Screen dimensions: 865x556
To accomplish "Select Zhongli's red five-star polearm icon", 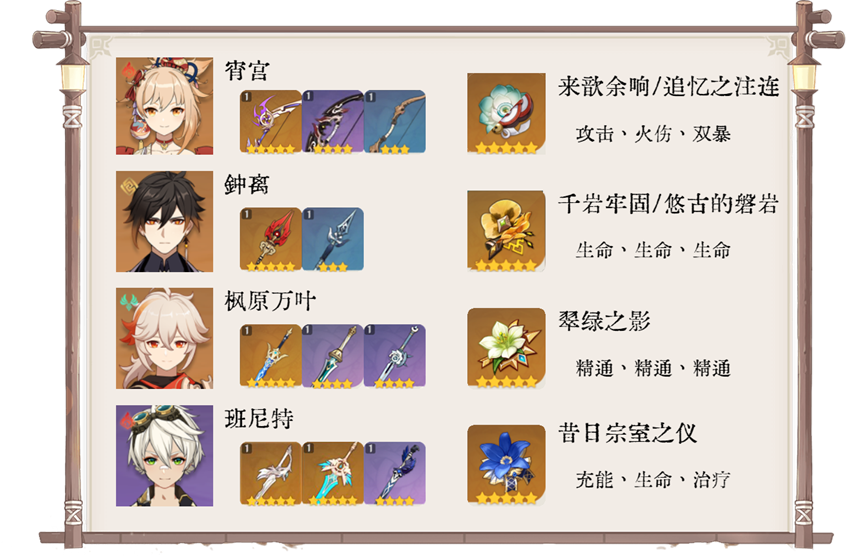I will coord(271,239).
